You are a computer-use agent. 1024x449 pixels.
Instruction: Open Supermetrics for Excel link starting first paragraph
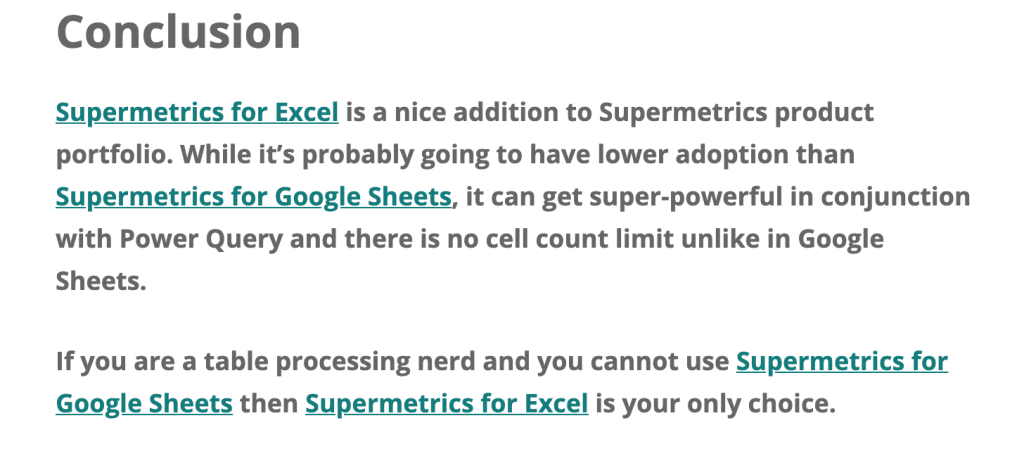pos(197,112)
